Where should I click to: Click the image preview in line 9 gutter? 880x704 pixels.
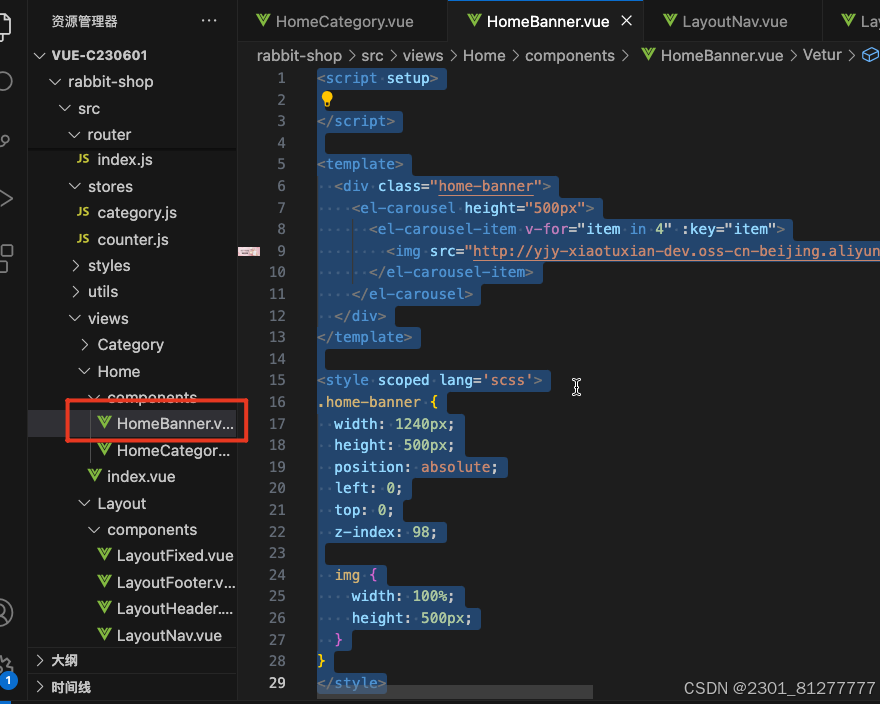249,251
